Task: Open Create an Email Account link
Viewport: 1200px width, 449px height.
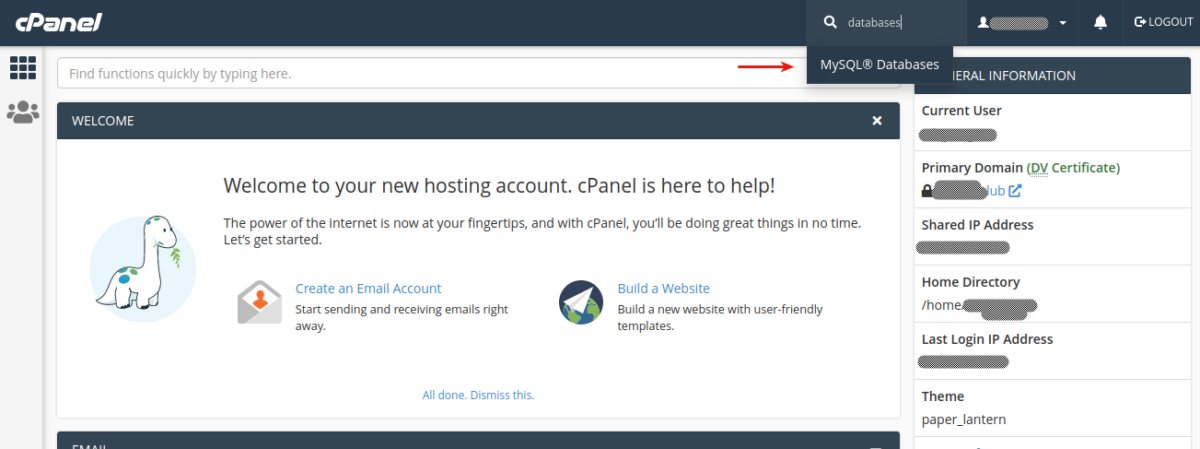Action: click(368, 288)
